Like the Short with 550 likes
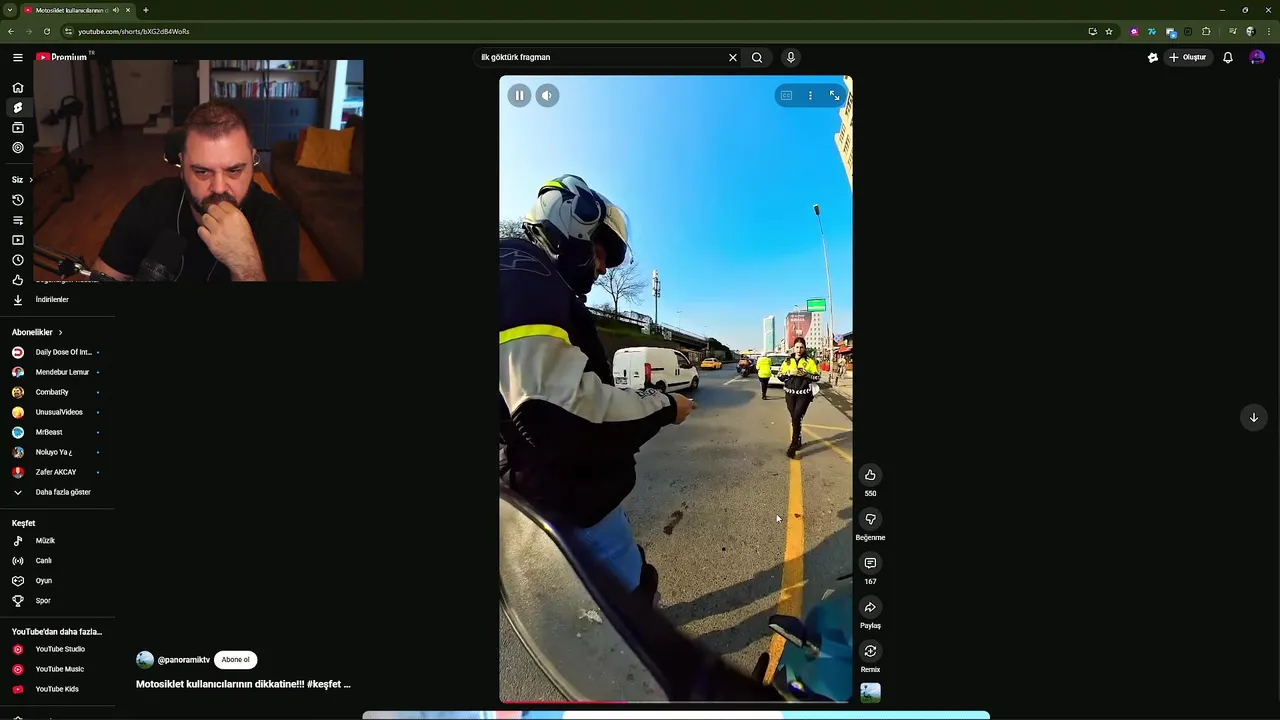Screen dimensions: 1280x720 coord(870,475)
